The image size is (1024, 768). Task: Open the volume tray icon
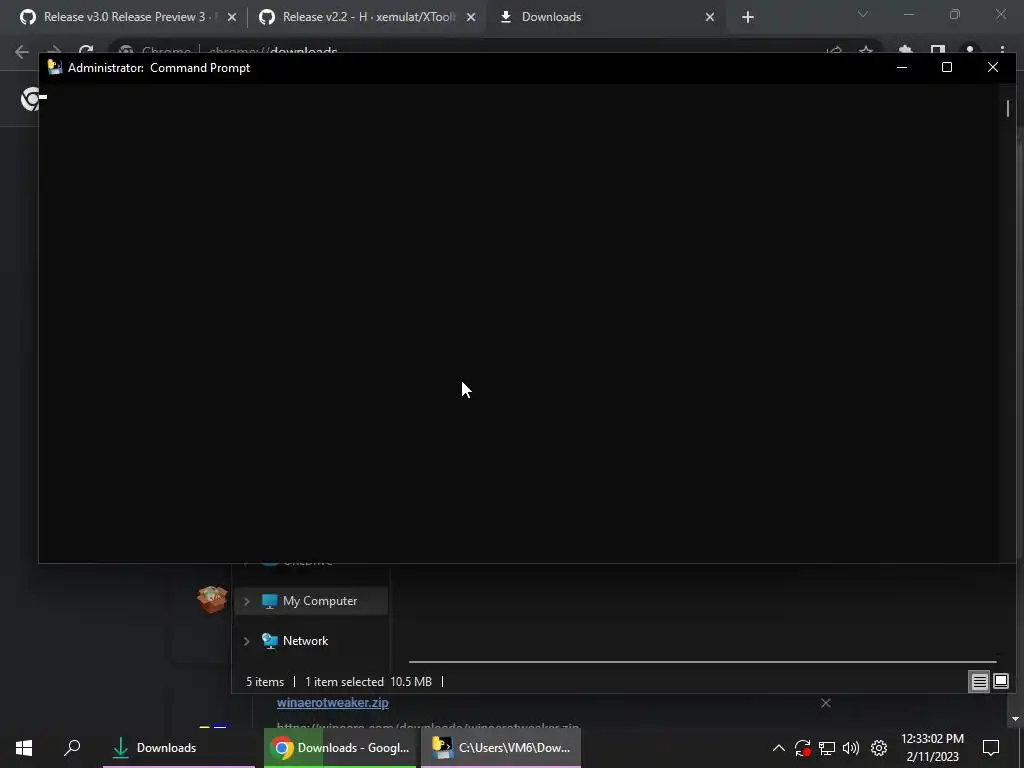(x=851, y=748)
